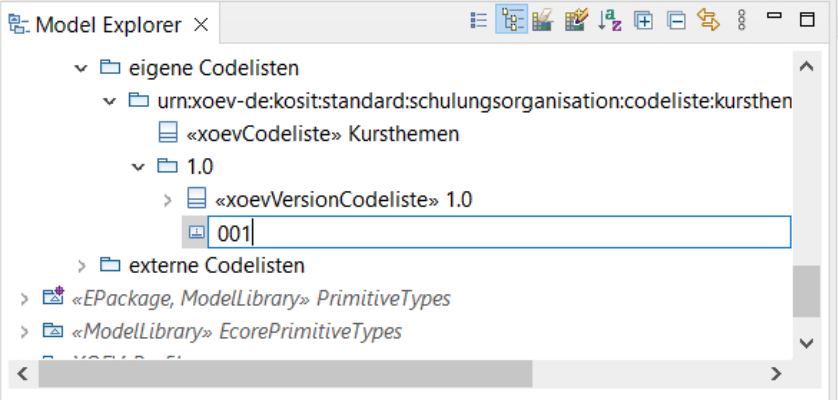Click the Model Explorer tab icon
The width and height of the screenshot is (838, 400).
click(x=18, y=24)
